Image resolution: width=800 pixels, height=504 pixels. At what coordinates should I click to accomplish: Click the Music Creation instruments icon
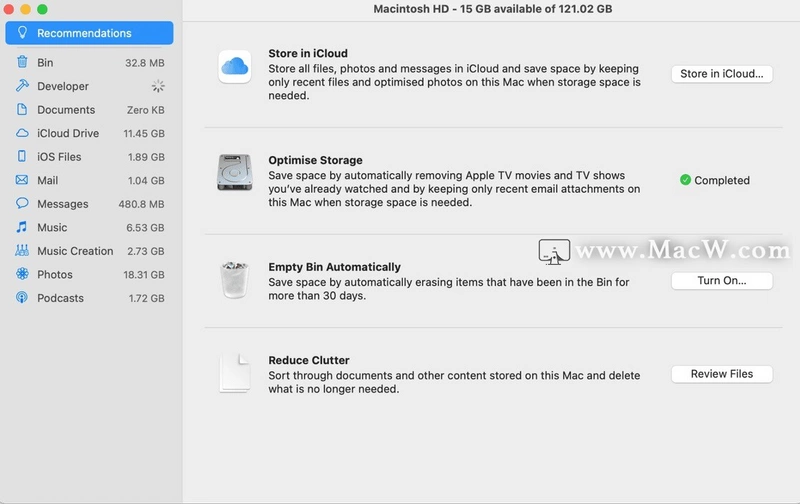click(x=22, y=250)
